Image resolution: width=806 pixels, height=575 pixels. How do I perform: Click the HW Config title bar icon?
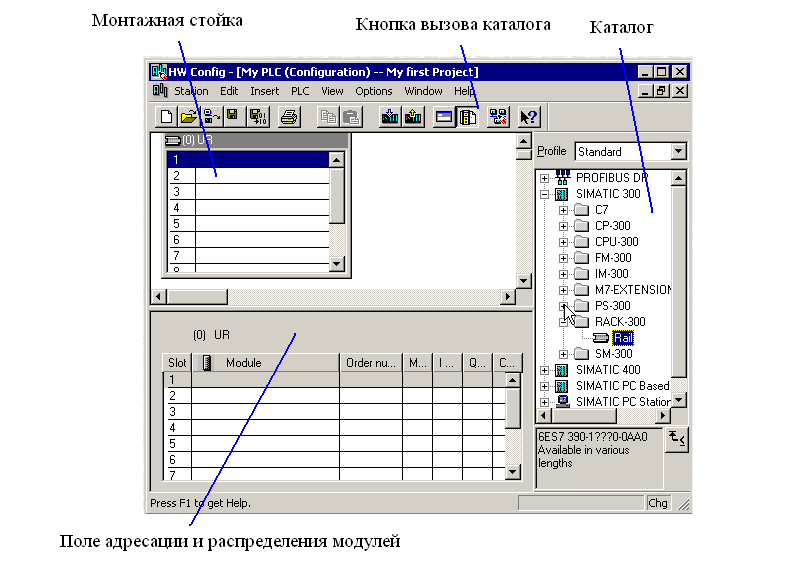[x=159, y=72]
